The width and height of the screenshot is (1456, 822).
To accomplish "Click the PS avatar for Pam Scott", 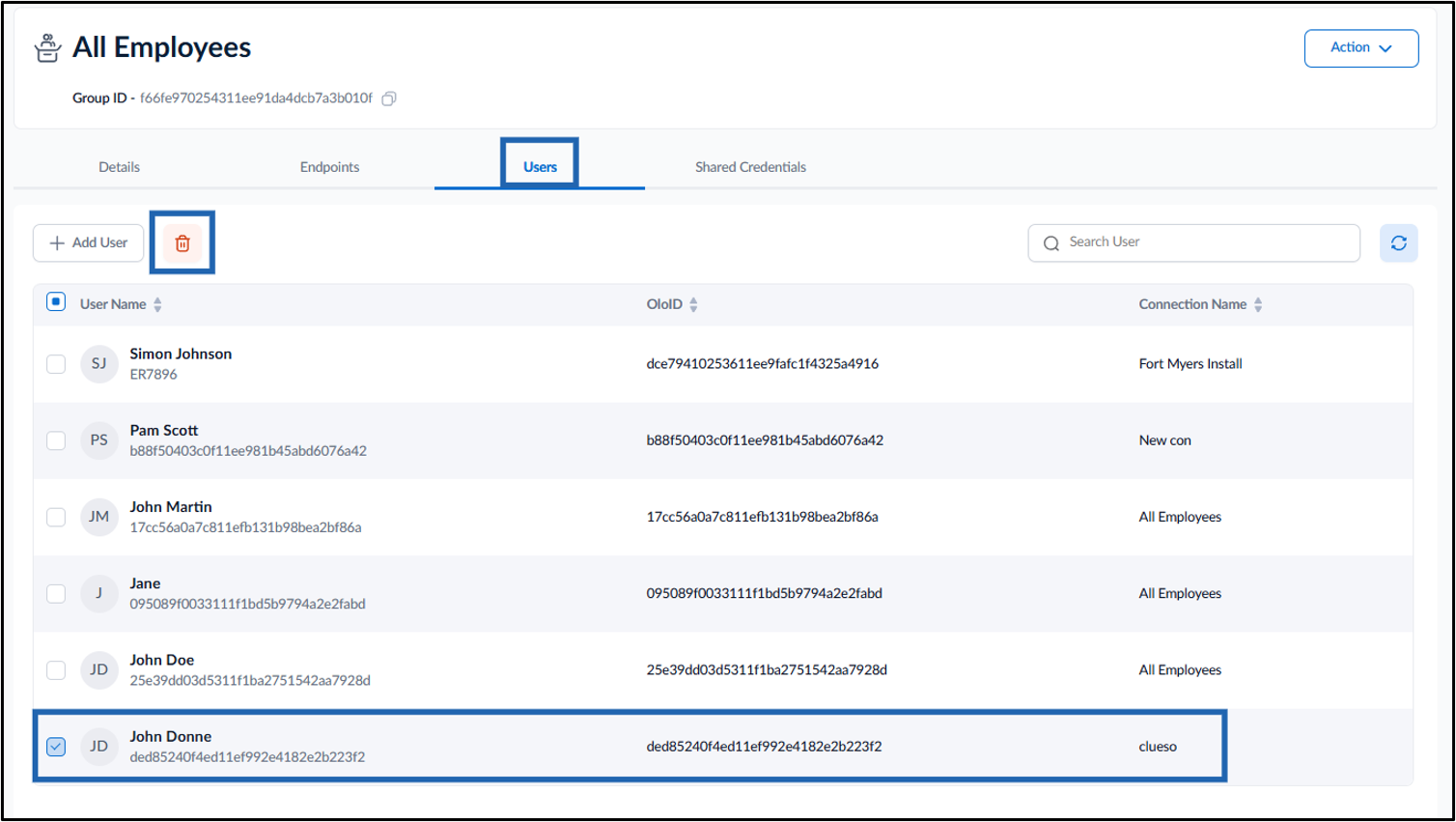I will (98, 440).
